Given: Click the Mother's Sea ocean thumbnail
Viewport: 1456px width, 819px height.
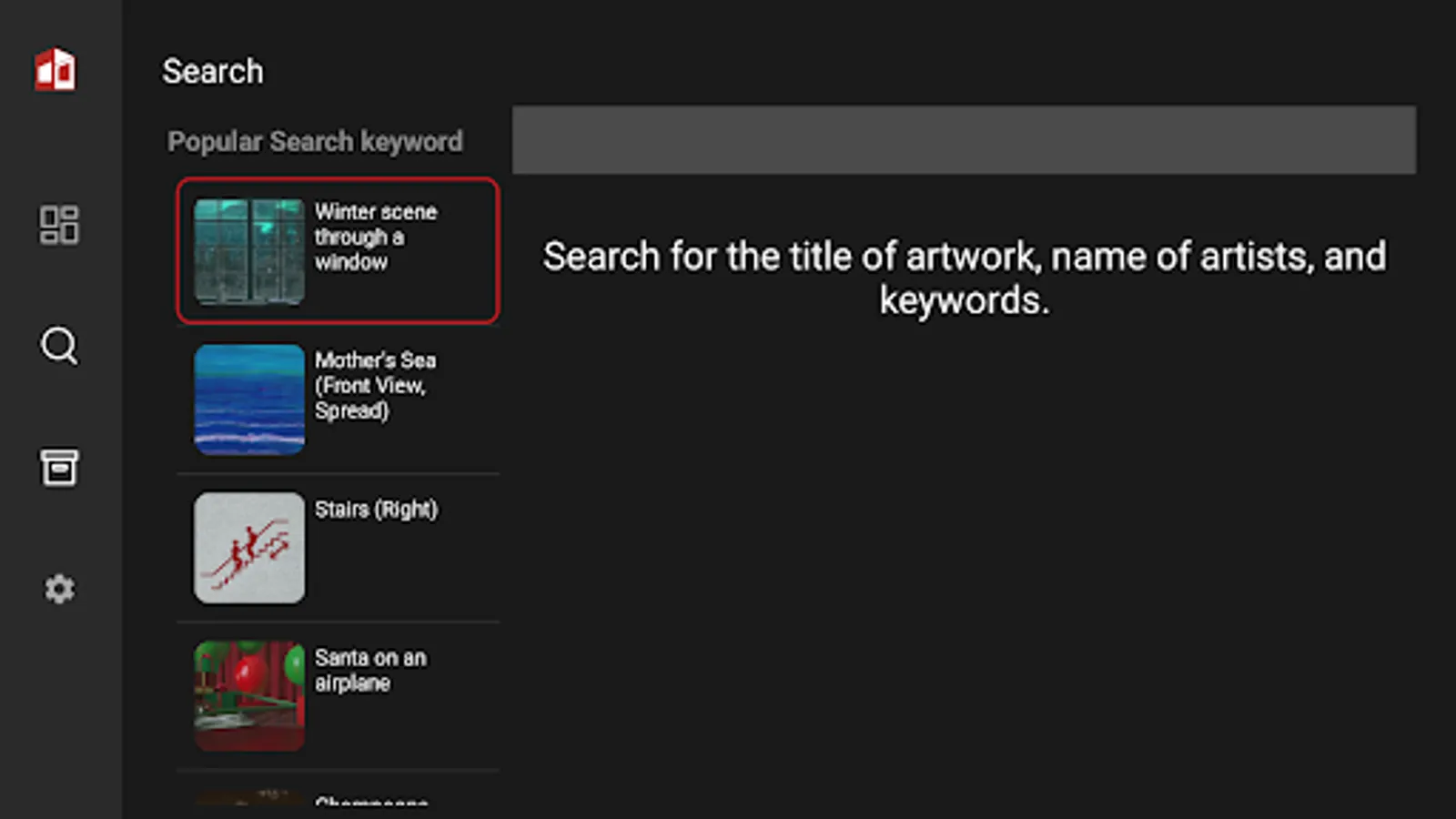Looking at the screenshot, I should tap(248, 399).
